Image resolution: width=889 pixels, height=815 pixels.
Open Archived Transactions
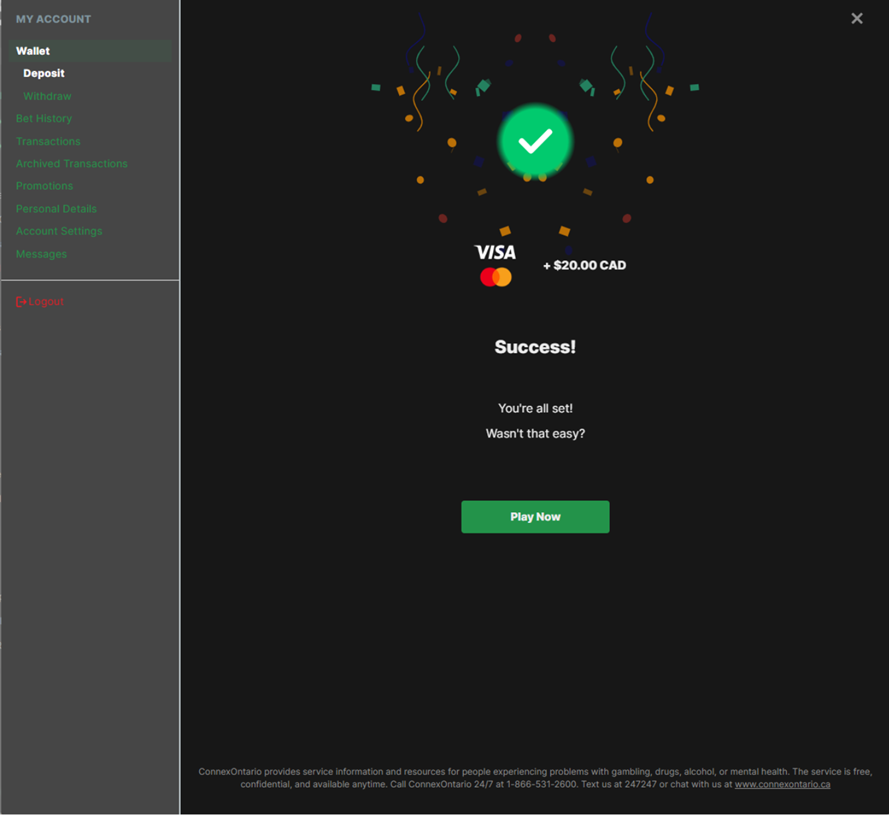coord(71,163)
